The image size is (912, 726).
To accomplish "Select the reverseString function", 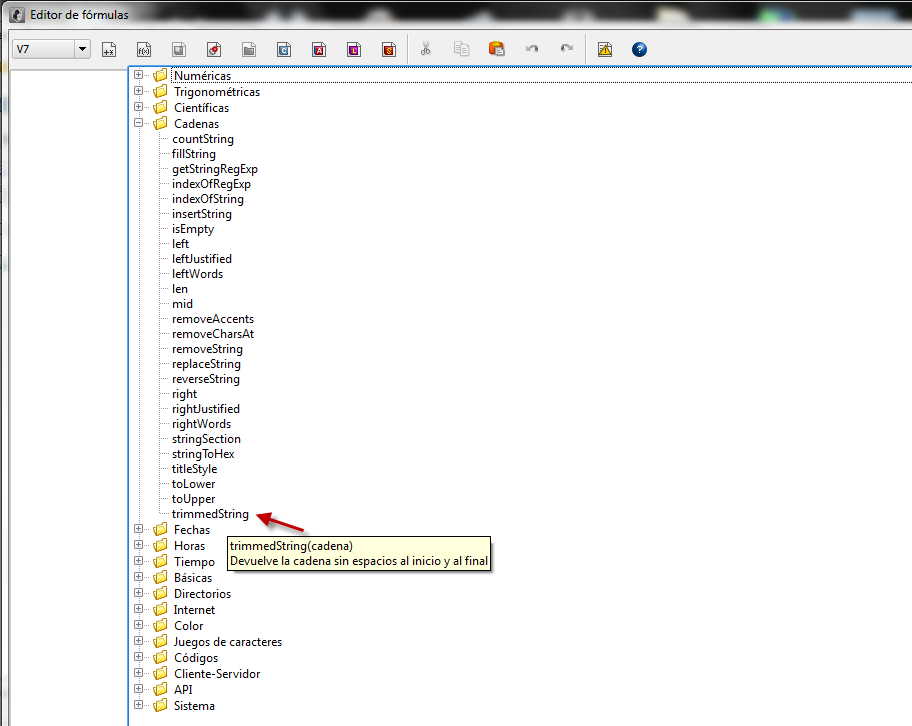I will [205, 379].
